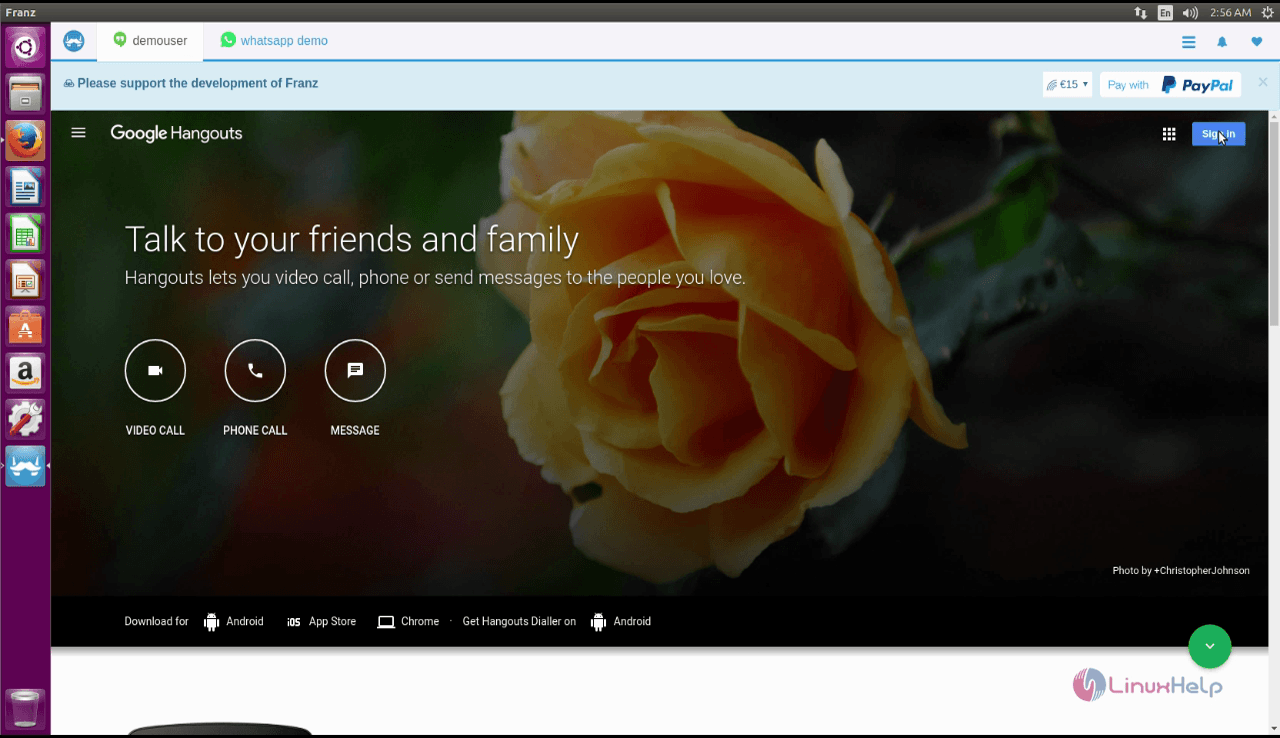Open Message via chat bubble icon
This screenshot has width=1280, height=738.
point(355,370)
